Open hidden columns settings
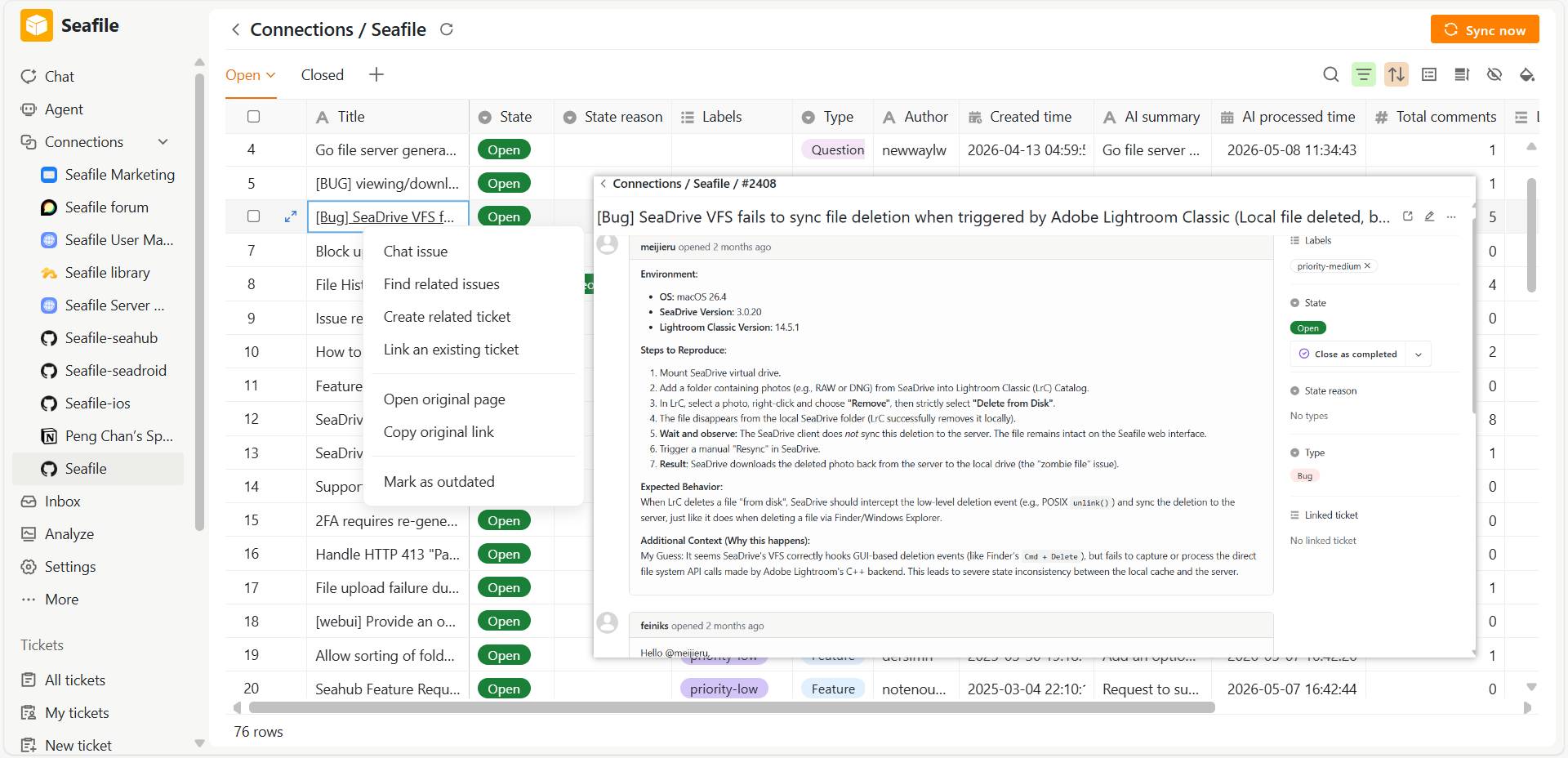1568x758 pixels. pos(1494,74)
